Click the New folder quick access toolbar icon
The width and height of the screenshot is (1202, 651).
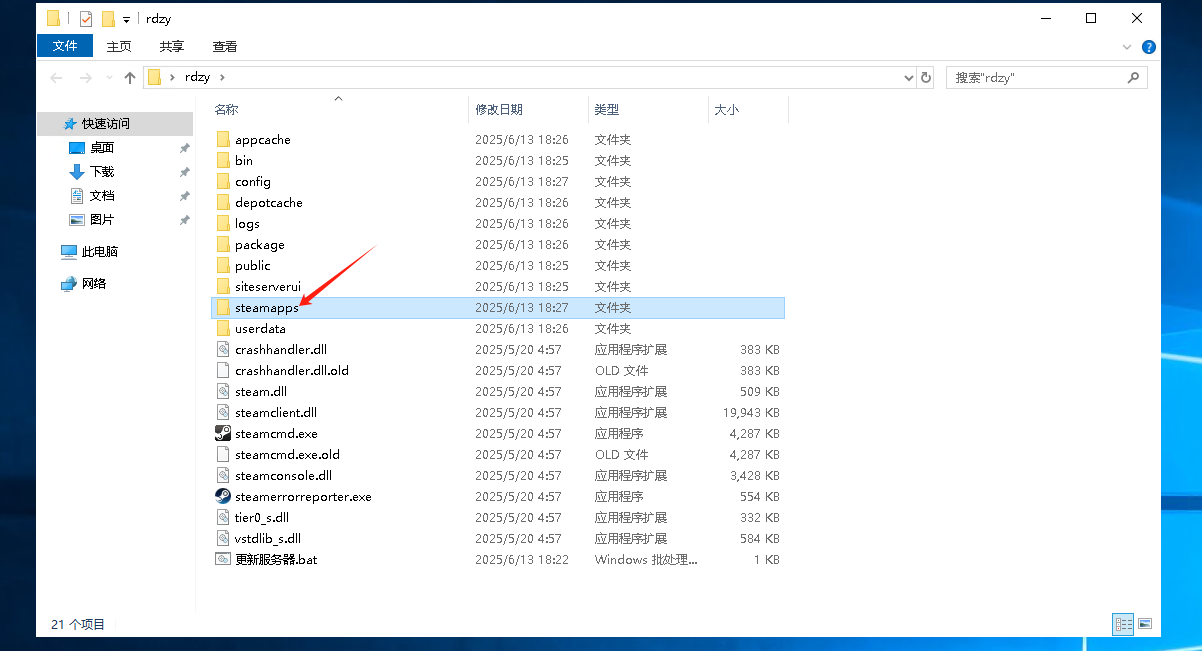pyautogui.click(x=108, y=18)
